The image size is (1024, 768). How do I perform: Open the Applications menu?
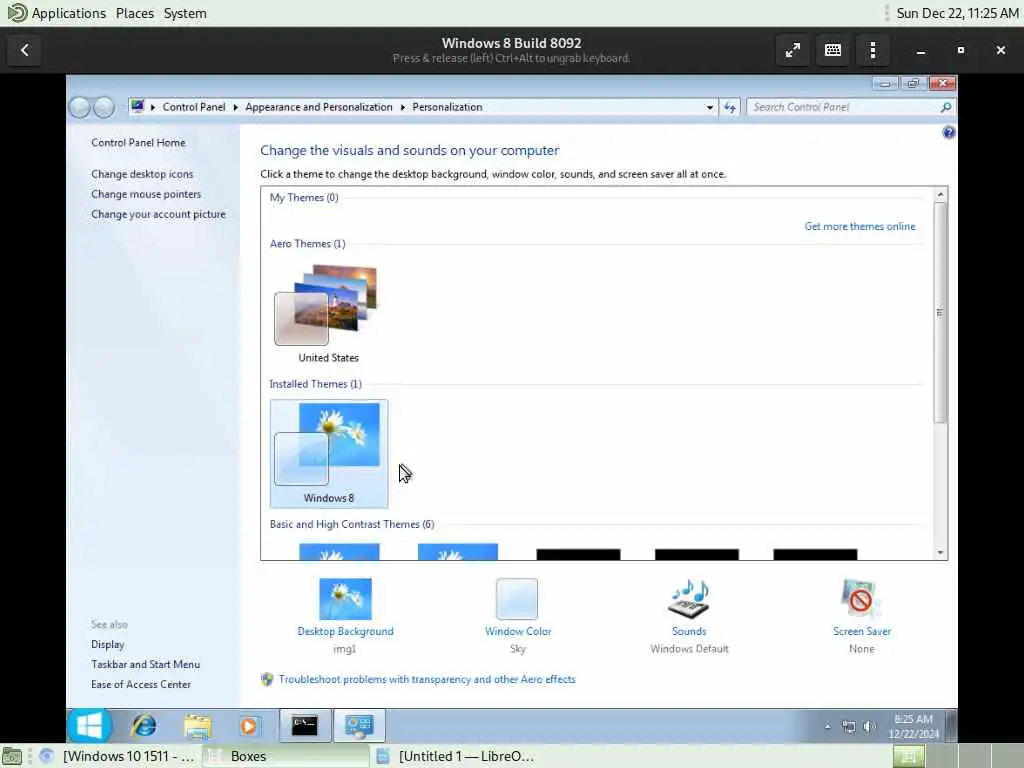(69, 13)
